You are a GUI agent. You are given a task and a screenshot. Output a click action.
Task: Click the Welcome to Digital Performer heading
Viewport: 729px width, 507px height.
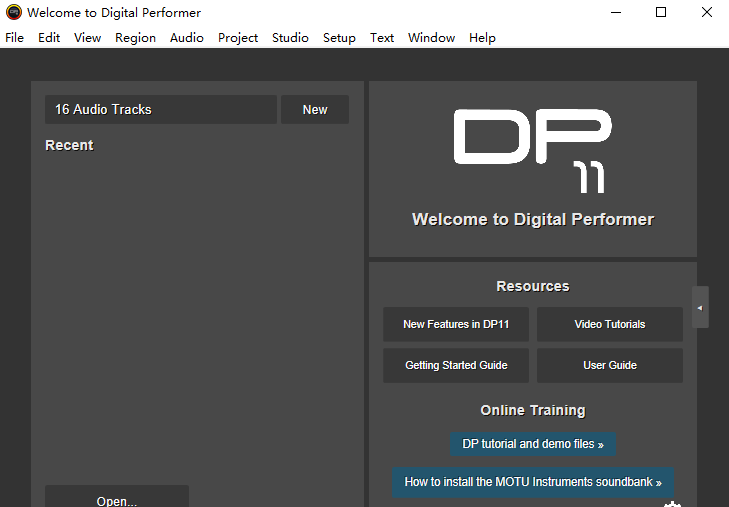click(x=533, y=219)
